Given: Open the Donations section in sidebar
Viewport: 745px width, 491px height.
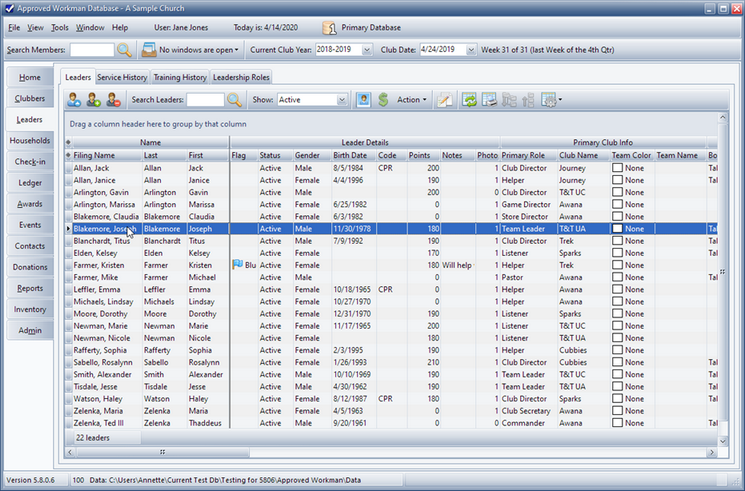Looking at the screenshot, I should coord(30,267).
